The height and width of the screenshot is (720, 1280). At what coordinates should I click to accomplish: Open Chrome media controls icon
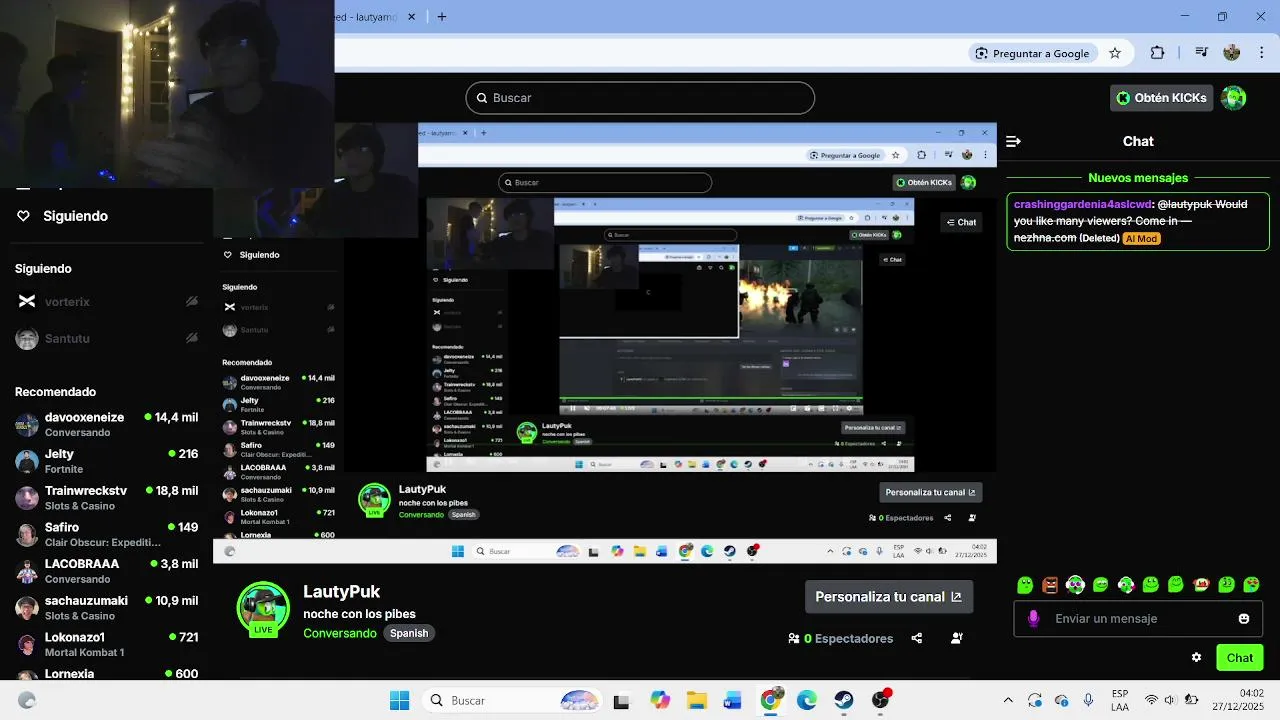[1201, 53]
